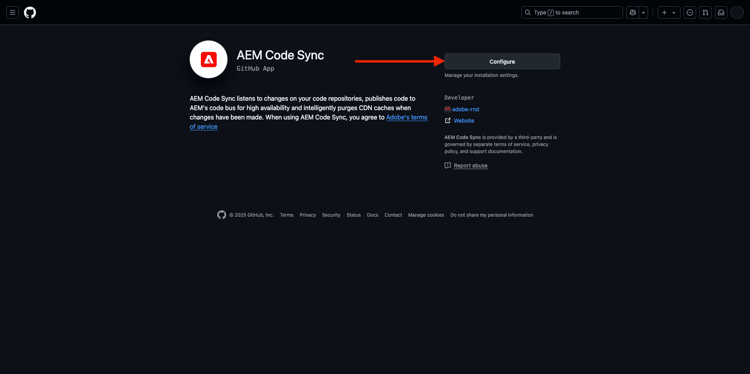Go to the GitHub homepage logo
The width and height of the screenshot is (750, 374).
(30, 12)
